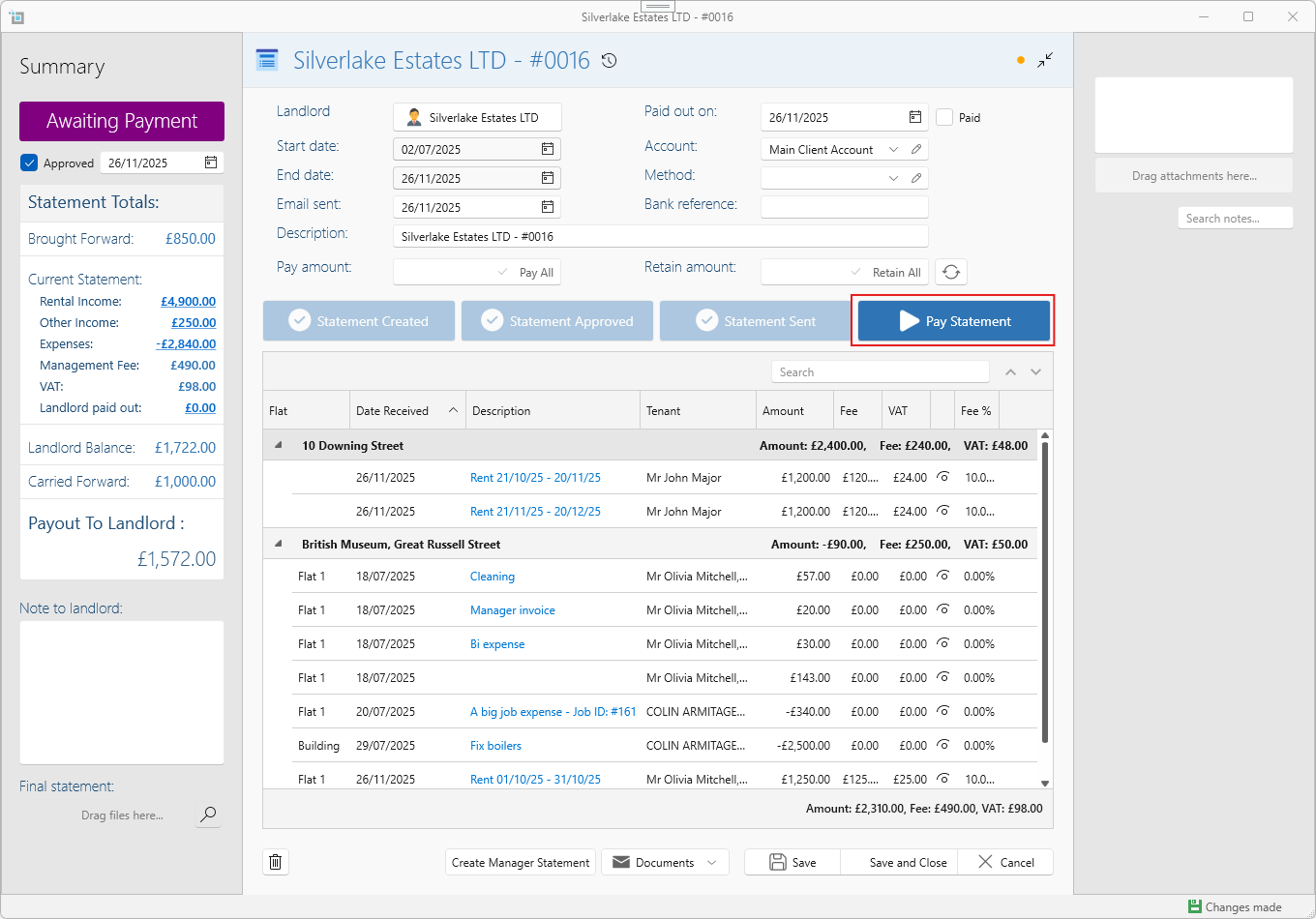Screen dimensions: 1316x919
Task: Click the refresh icon beside Retain All
Action: tap(951, 272)
